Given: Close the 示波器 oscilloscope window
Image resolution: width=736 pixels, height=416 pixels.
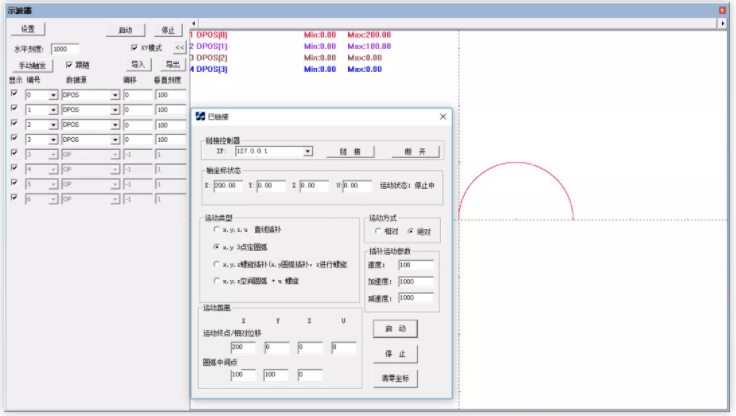Looking at the screenshot, I should [722, 10].
